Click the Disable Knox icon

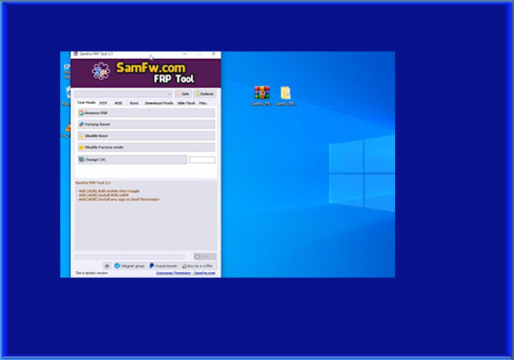[81, 136]
